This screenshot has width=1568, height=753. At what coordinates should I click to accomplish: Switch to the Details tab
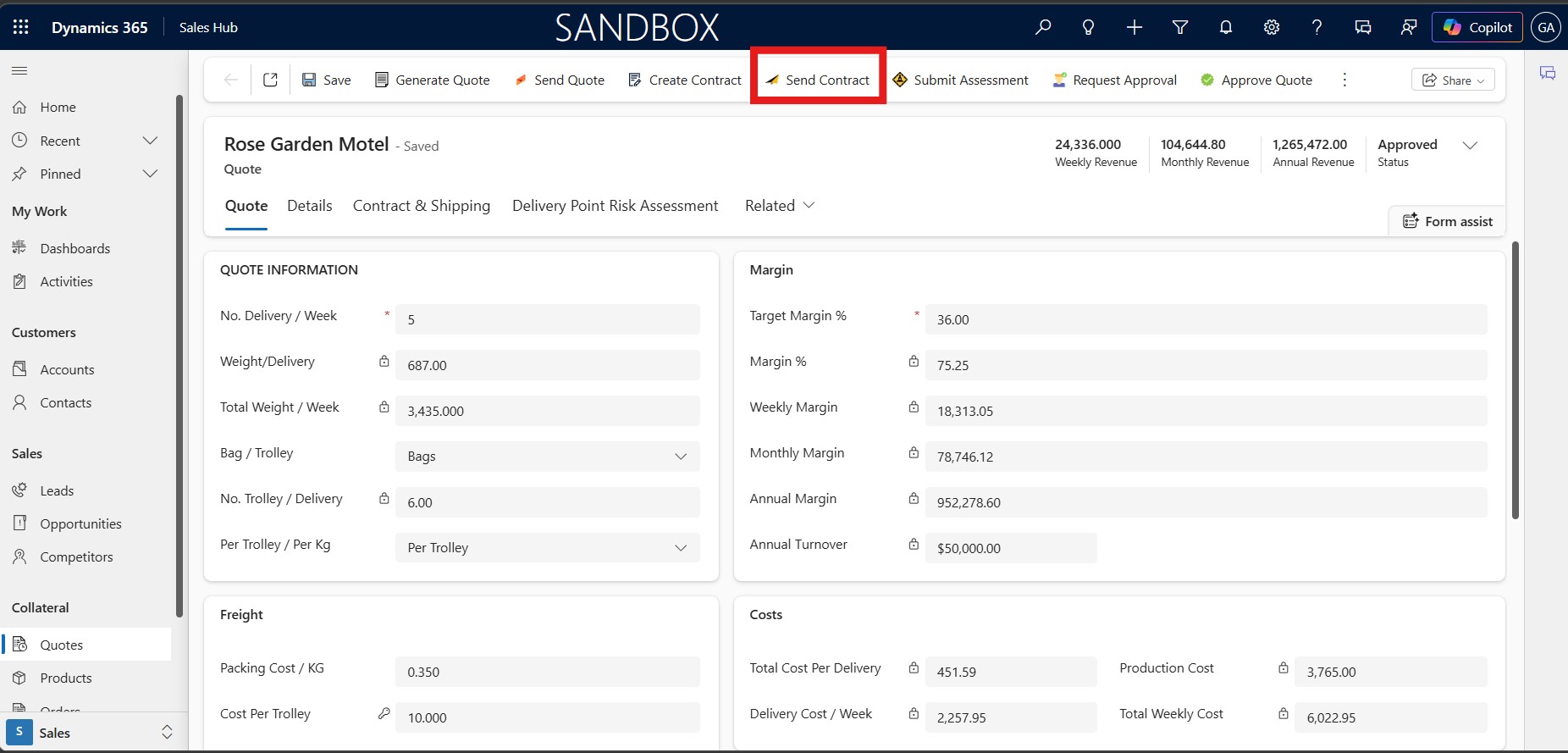tap(310, 206)
